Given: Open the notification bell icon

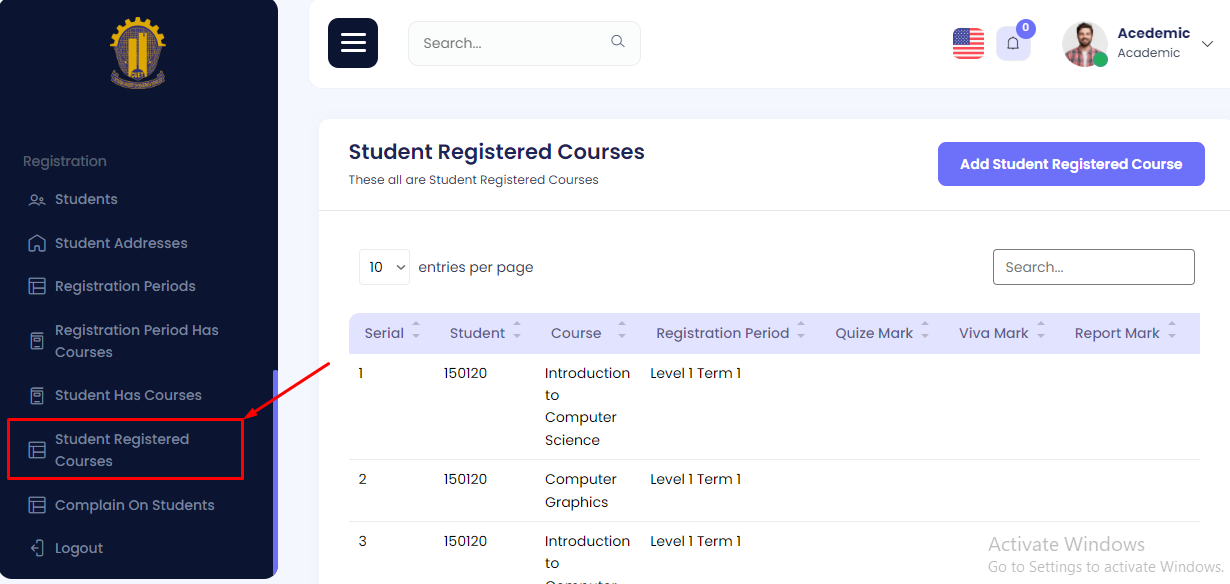Looking at the screenshot, I should point(1013,44).
